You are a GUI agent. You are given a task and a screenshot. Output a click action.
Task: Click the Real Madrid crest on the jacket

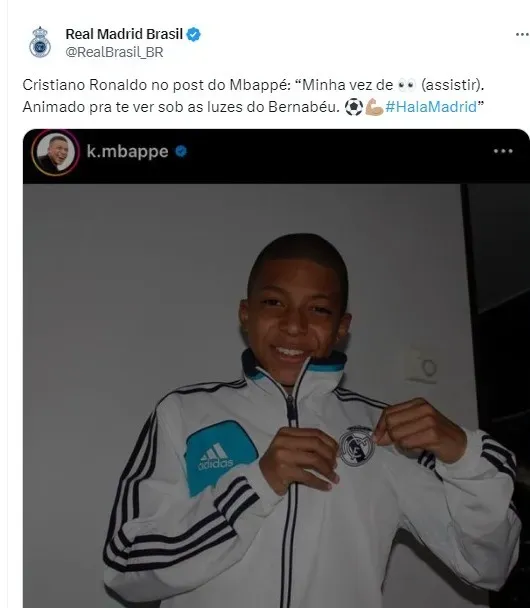[356, 446]
